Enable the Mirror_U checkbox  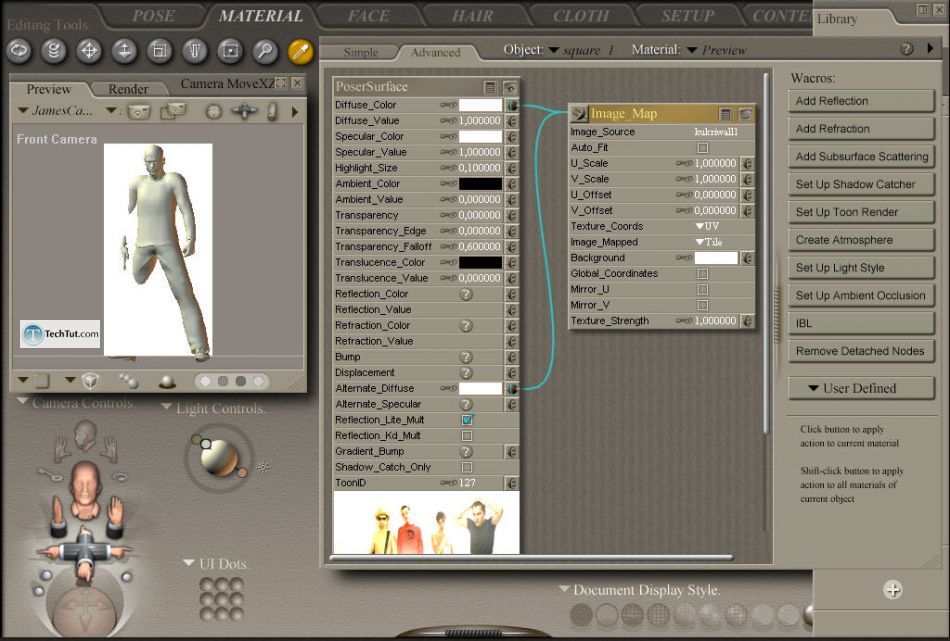point(703,289)
